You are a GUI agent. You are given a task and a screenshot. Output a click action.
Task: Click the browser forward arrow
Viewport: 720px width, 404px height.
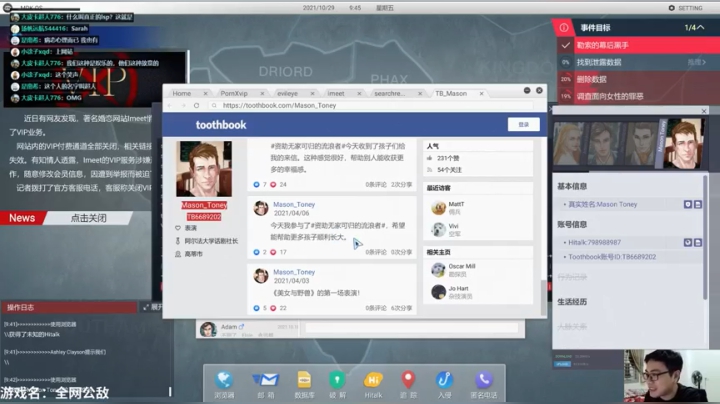click(183, 106)
